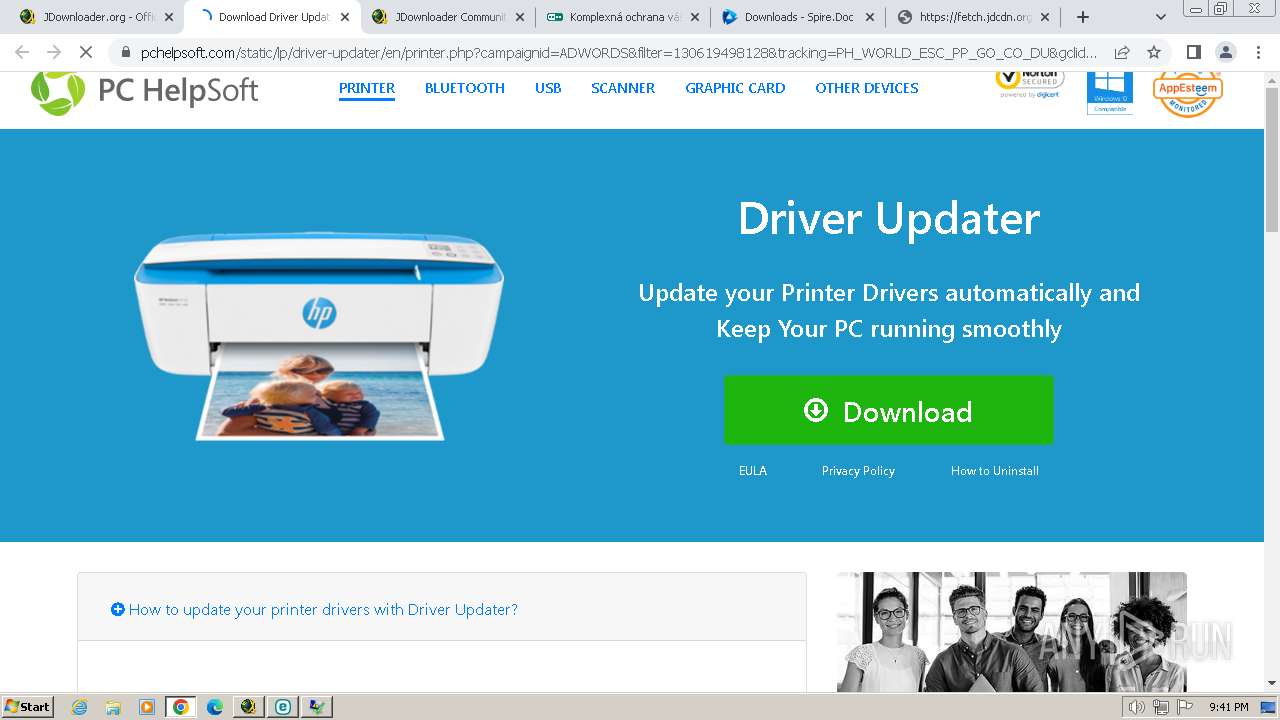Viewport: 1280px width, 720px height.
Task: Select the Chrome taskbar icon
Action: pyautogui.click(x=181, y=707)
